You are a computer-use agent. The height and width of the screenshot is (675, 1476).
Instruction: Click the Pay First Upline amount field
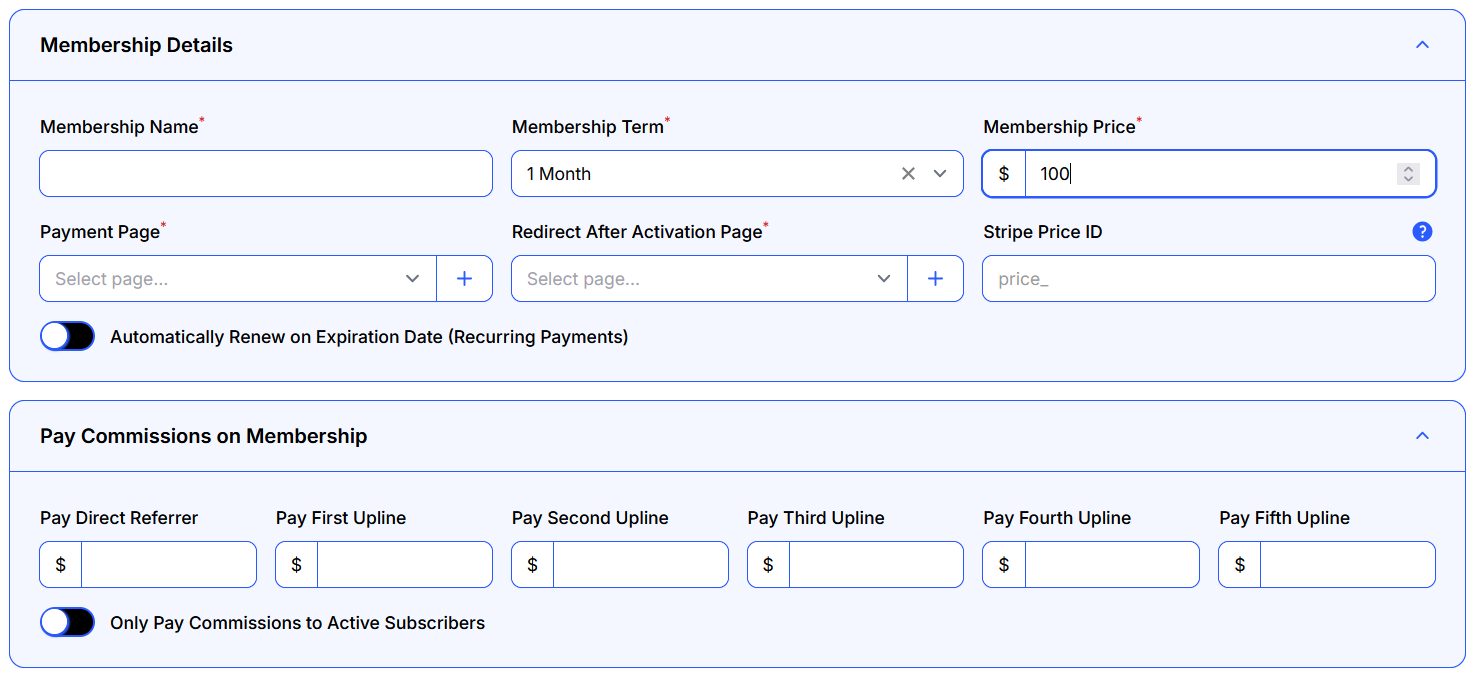[404, 565]
